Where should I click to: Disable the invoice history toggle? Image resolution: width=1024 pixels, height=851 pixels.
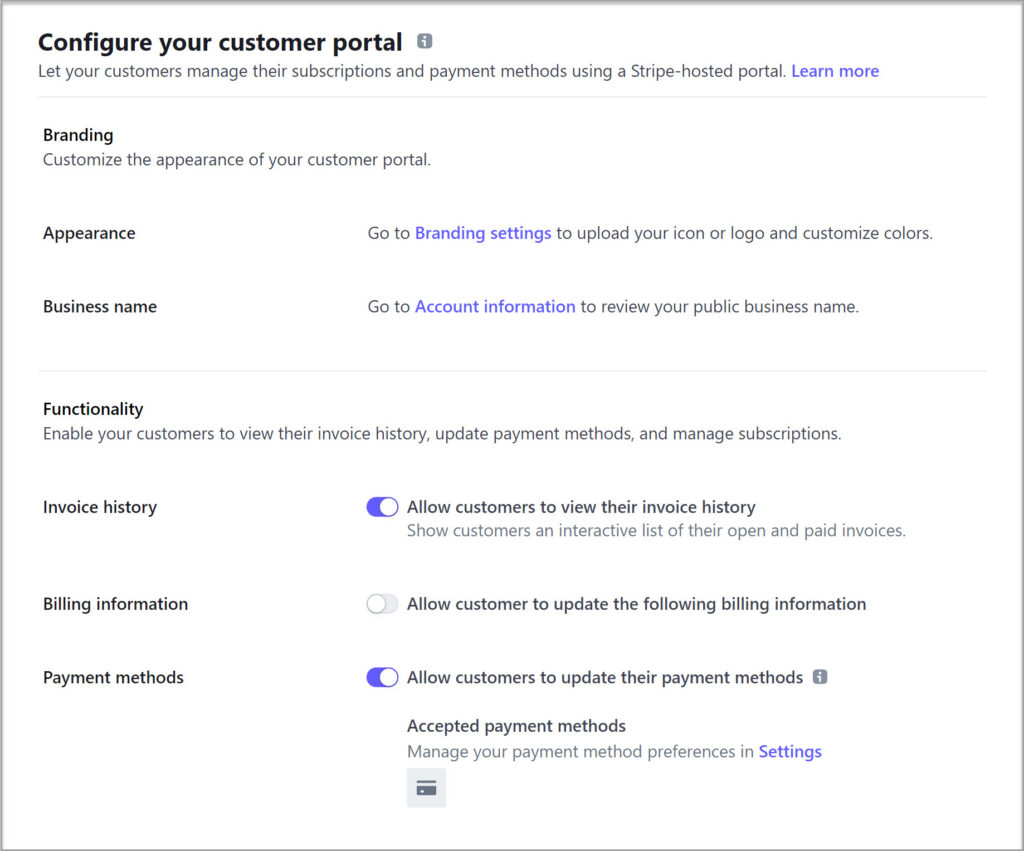coord(381,507)
